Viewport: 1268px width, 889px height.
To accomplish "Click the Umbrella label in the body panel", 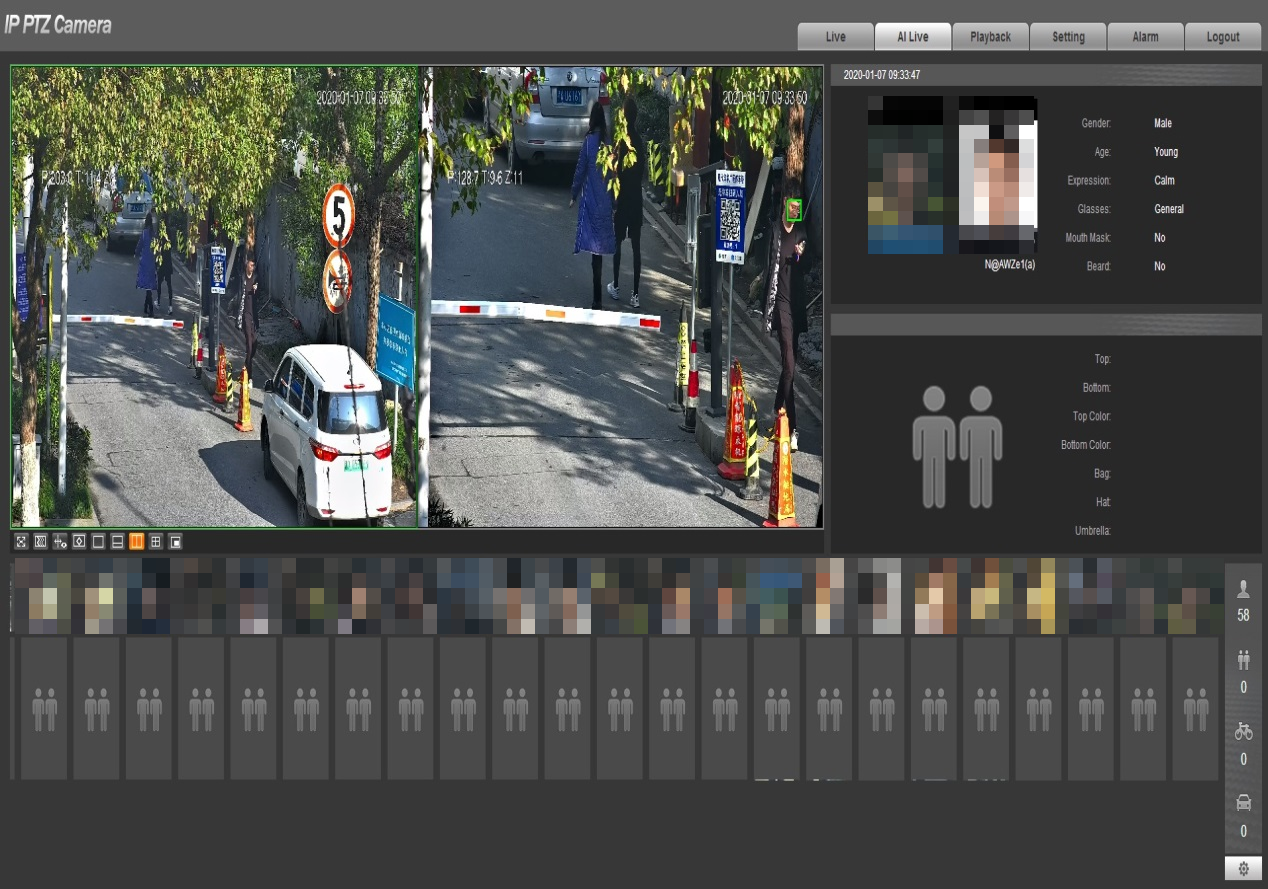I will 1093,531.
